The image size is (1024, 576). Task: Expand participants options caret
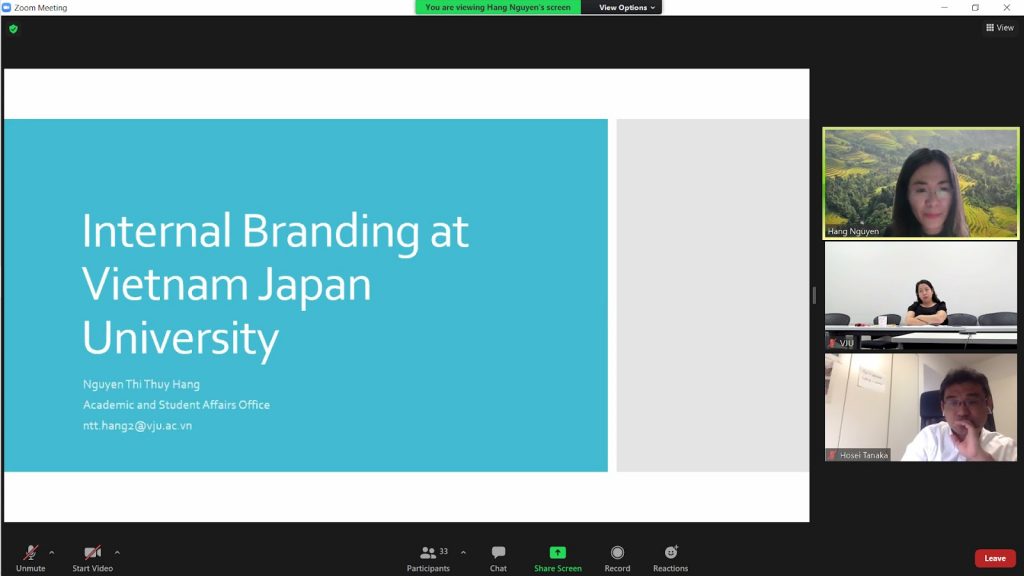coord(463,552)
